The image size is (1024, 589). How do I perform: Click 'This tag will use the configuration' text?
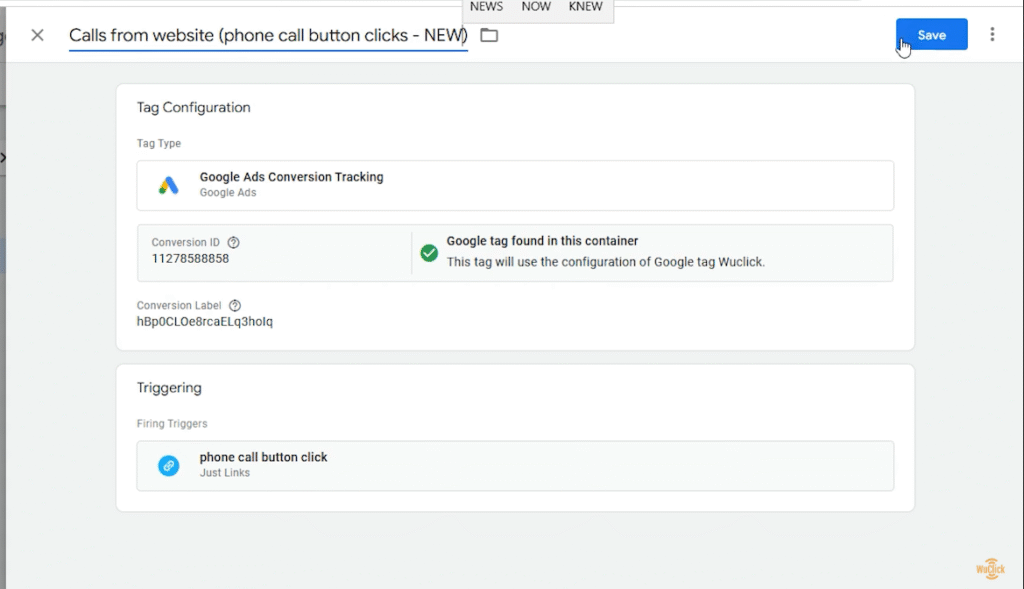pos(605,262)
